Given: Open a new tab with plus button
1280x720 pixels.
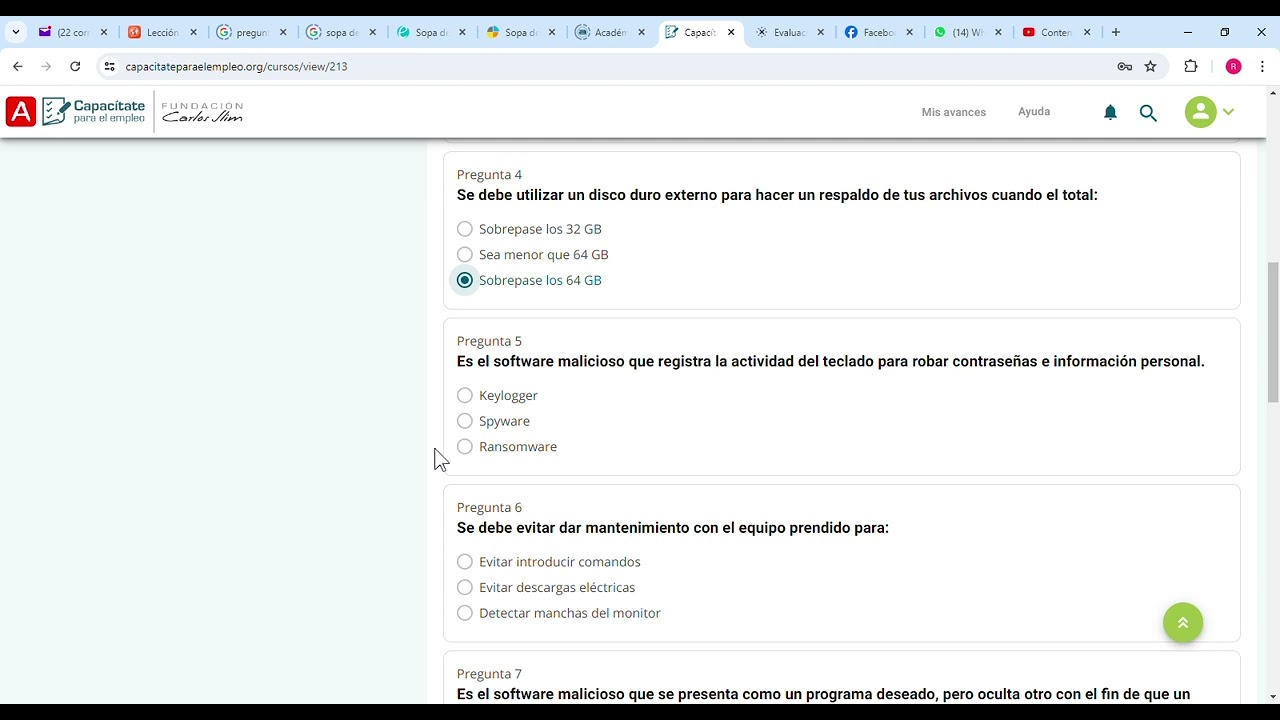Looking at the screenshot, I should (x=1116, y=32).
